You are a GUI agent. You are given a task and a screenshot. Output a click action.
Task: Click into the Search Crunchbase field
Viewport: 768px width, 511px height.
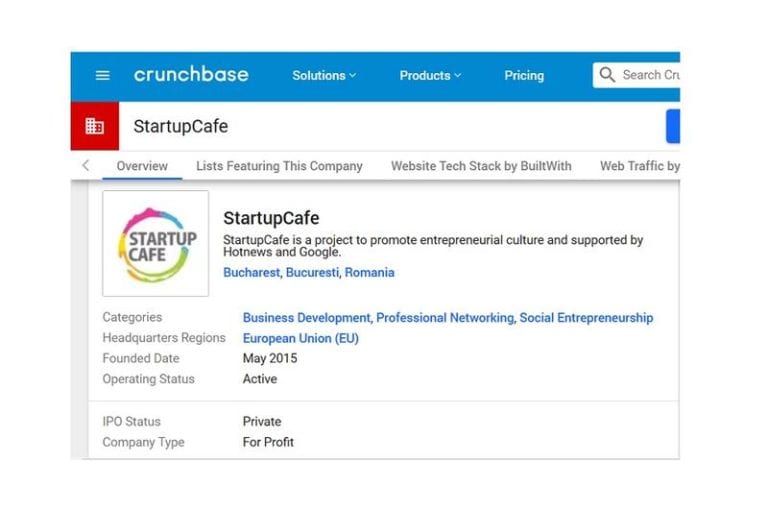(x=650, y=75)
